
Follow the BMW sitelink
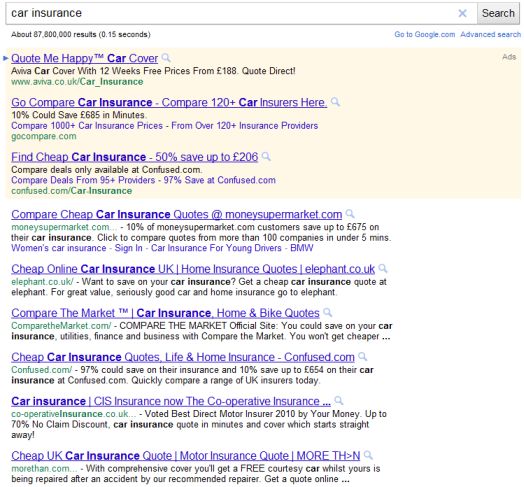pyautogui.click(x=302, y=248)
